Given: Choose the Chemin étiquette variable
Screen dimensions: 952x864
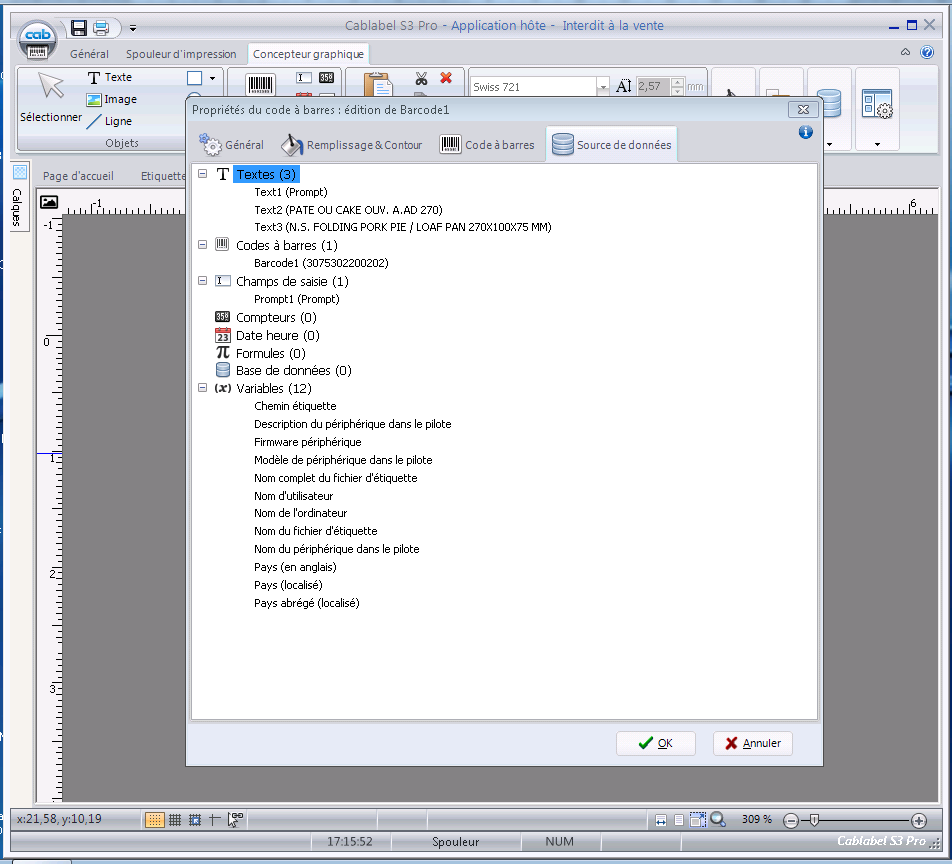Looking at the screenshot, I should (295, 406).
